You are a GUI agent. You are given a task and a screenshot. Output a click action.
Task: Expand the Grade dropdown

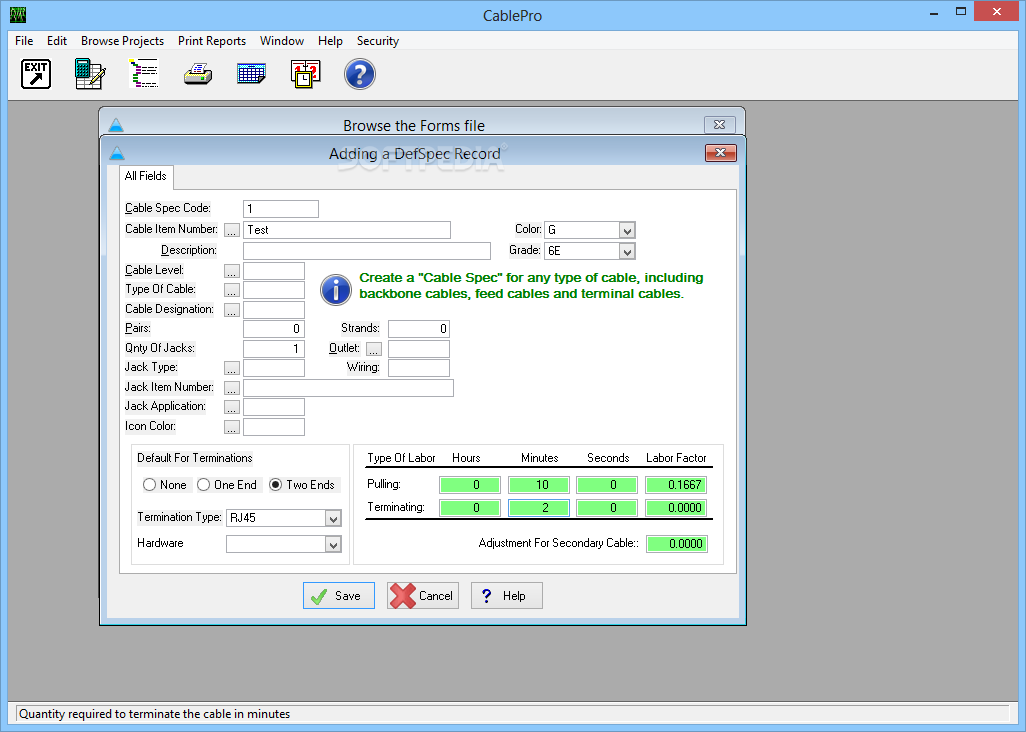coord(627,251)
